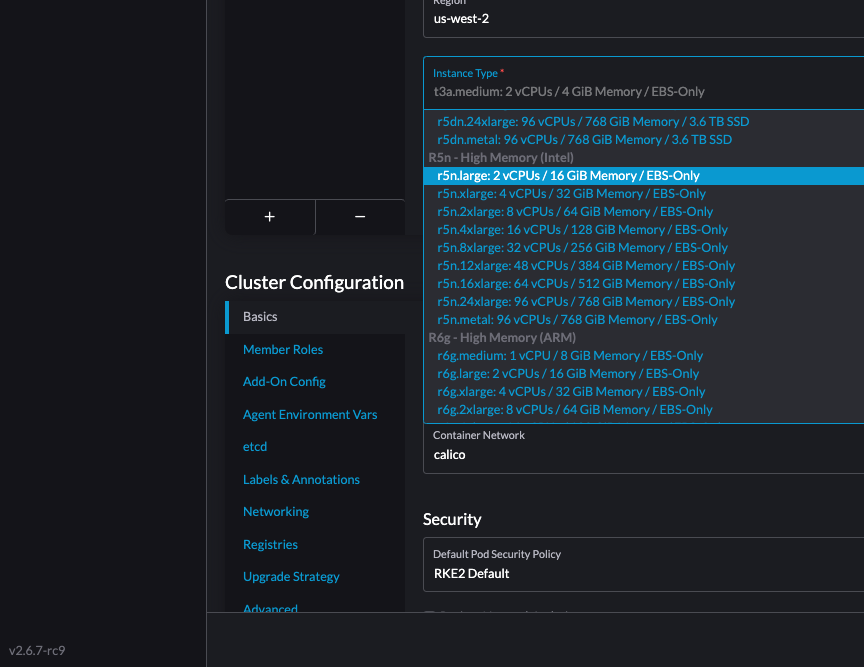864x667 pixels.
Task: Open the Networking configuration section
Action: coord(276,511)
